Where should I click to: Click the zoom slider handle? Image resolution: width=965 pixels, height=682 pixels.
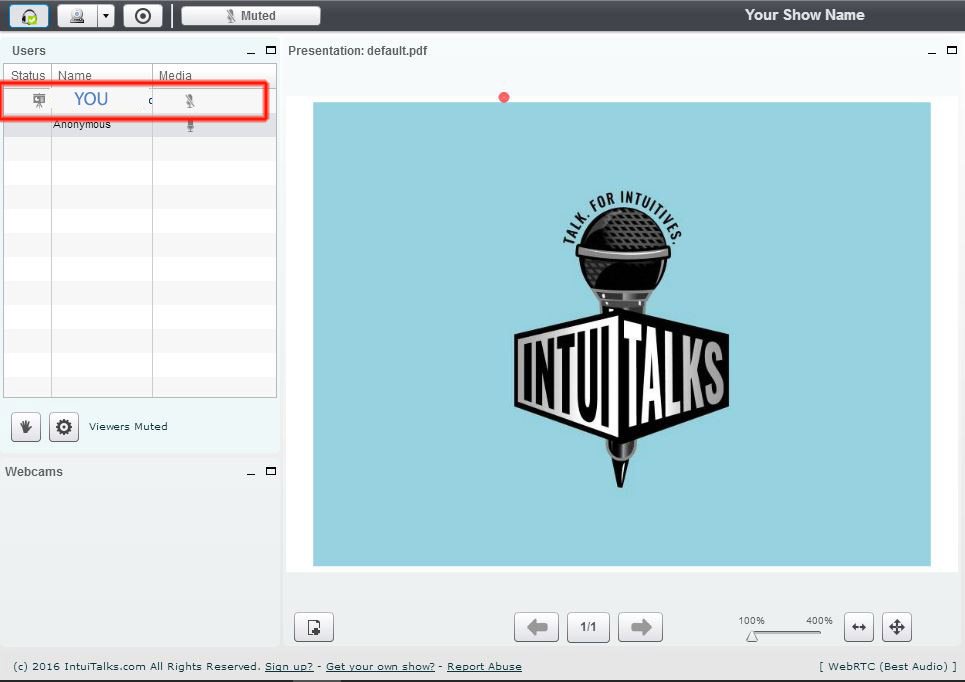click(x=751, y=636)
